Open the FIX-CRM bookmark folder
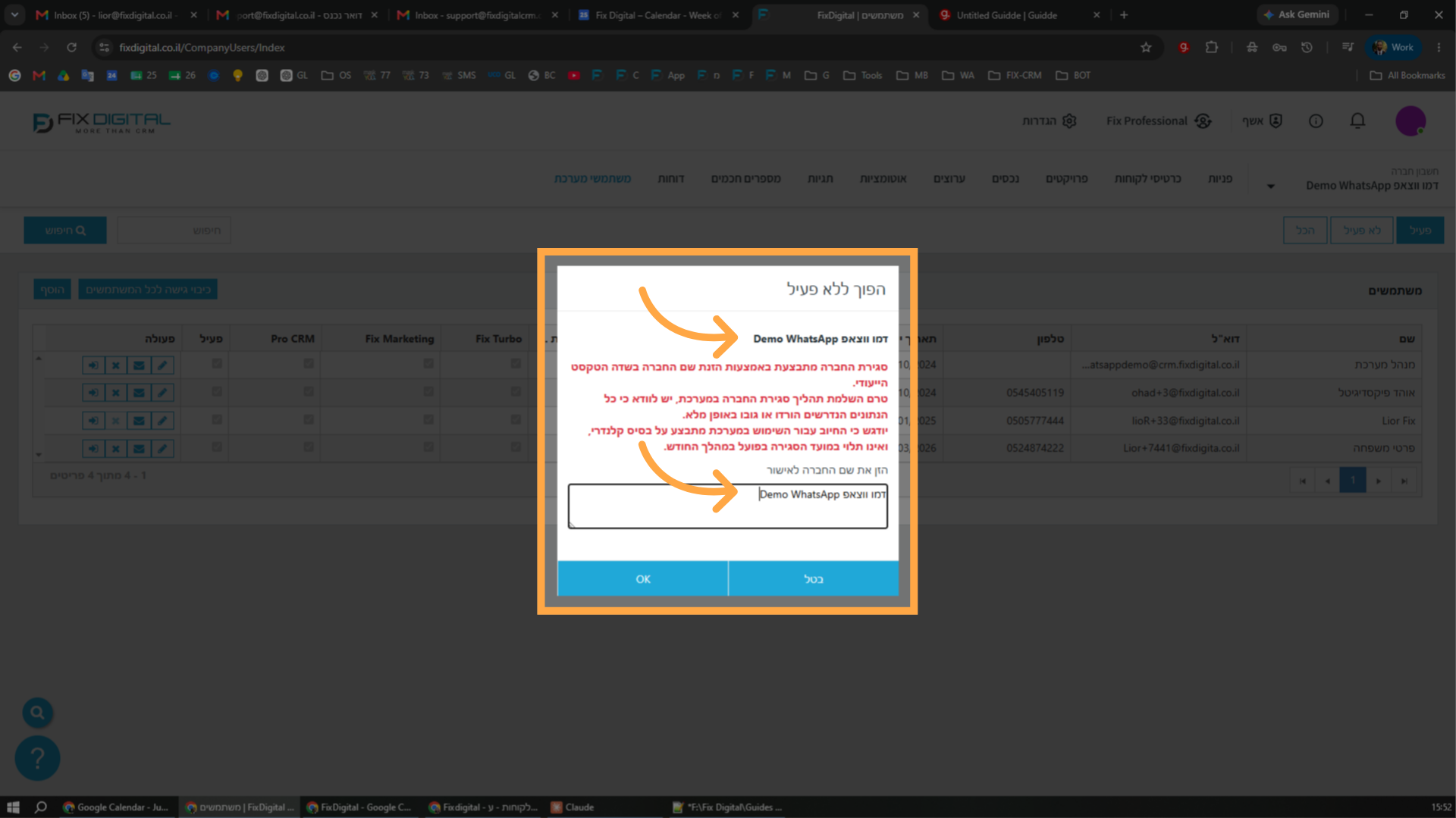 (1015, 76)
